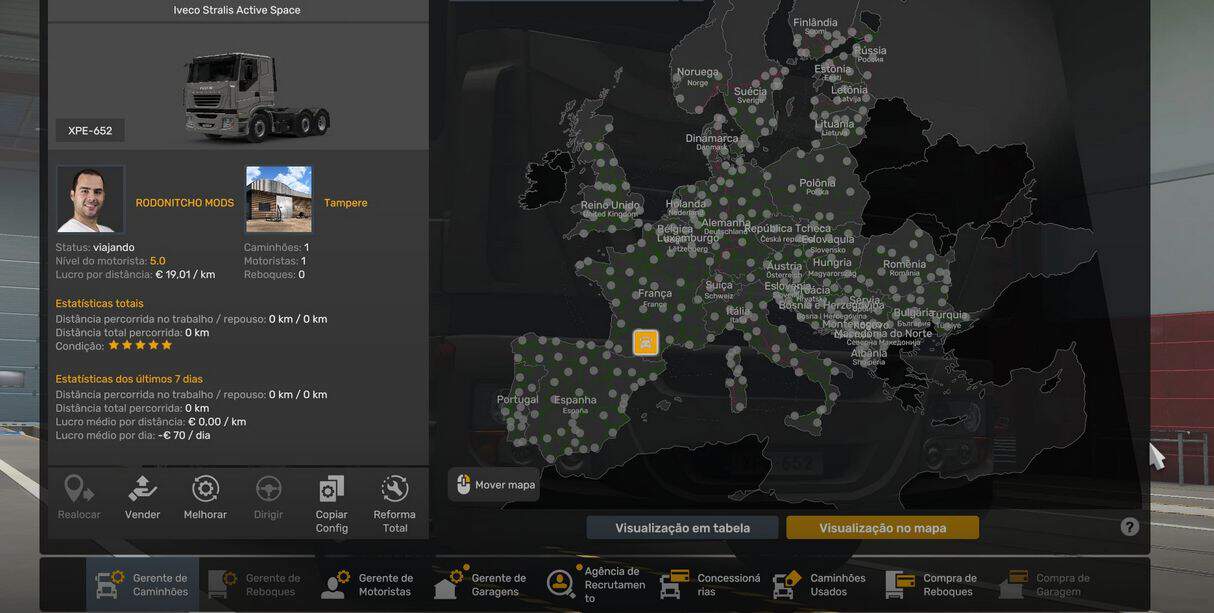Open Concessionárias tab
The width and height of the screenshot is (1214, 613).
pos(710,584)
